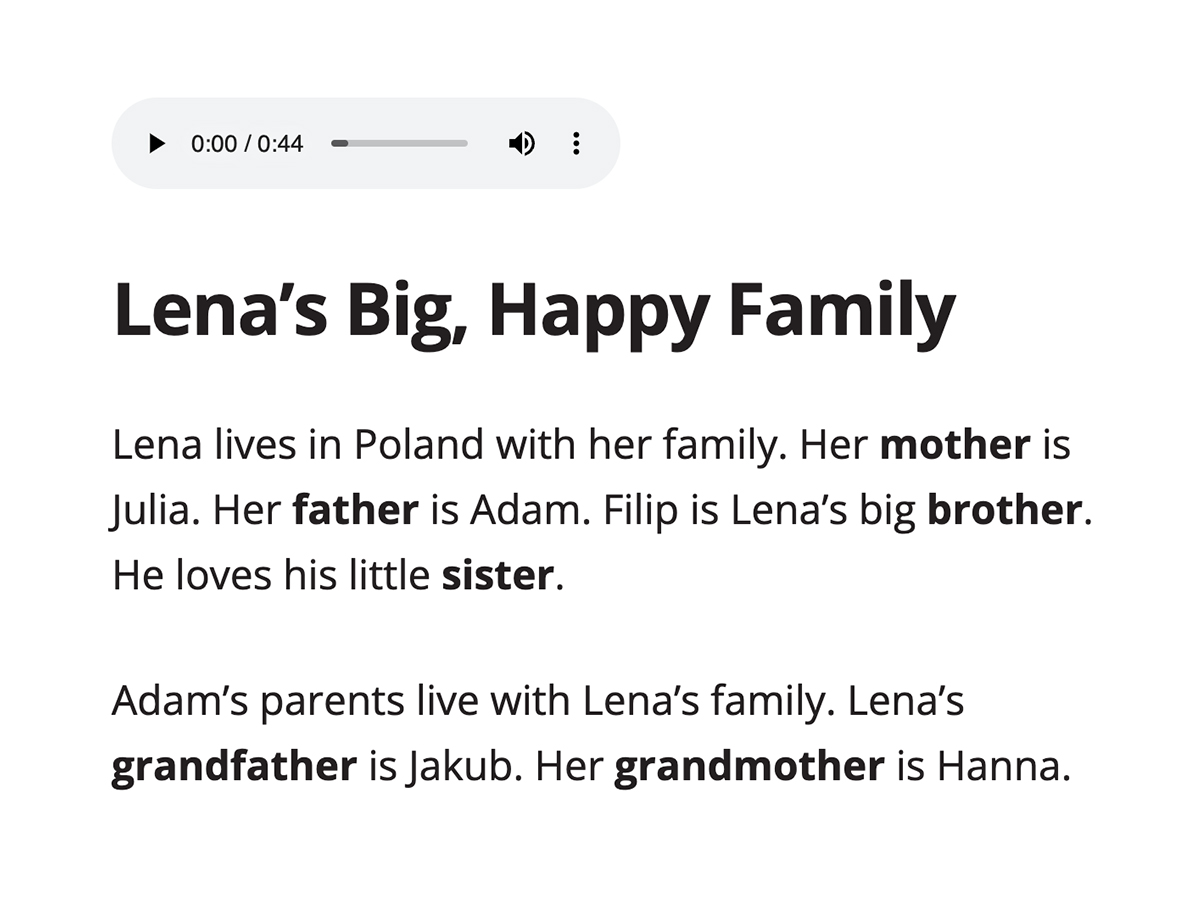Click the 0:00 / 0:44 time display
The height and width of the screenshot is (907, 1200).
pos(247,144)
